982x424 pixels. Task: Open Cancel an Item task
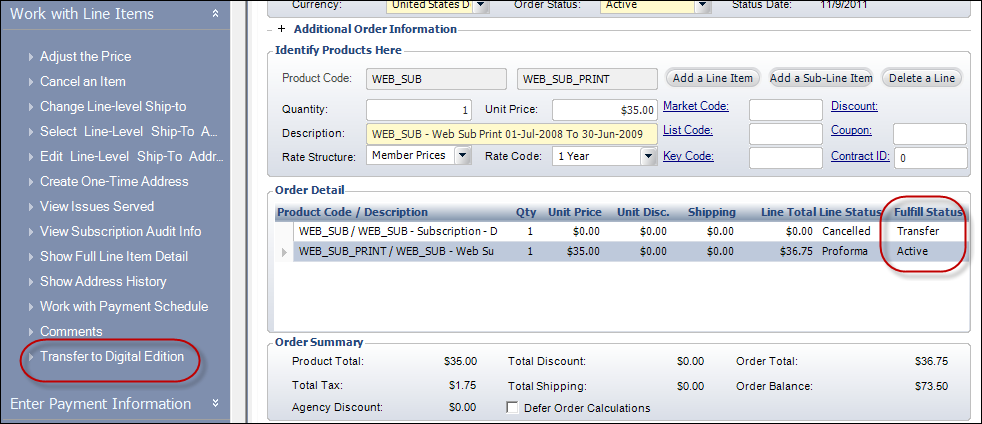(x=82, y=81)
